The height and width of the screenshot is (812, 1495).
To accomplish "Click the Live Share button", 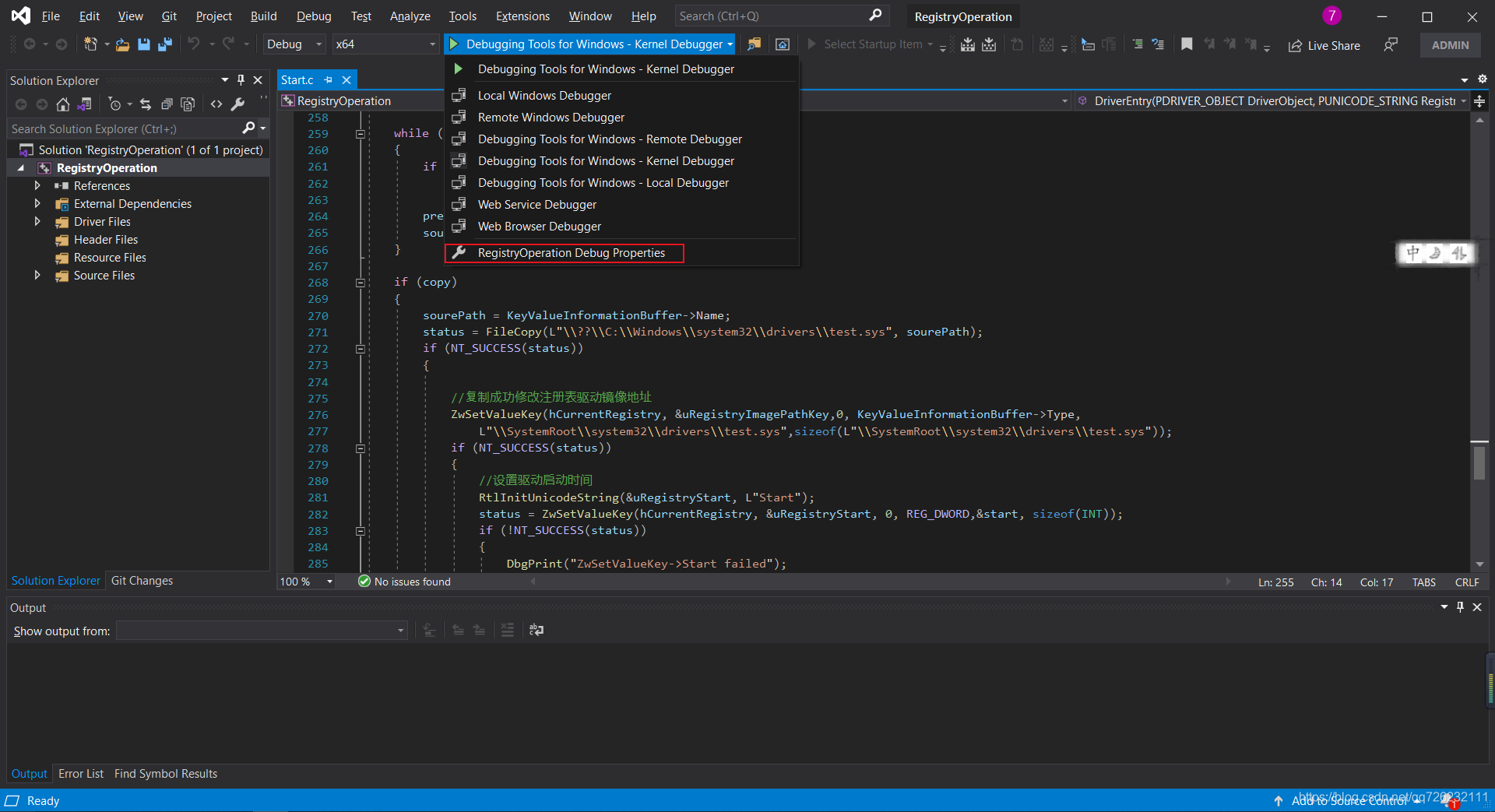I will [x=1324, y=45].
